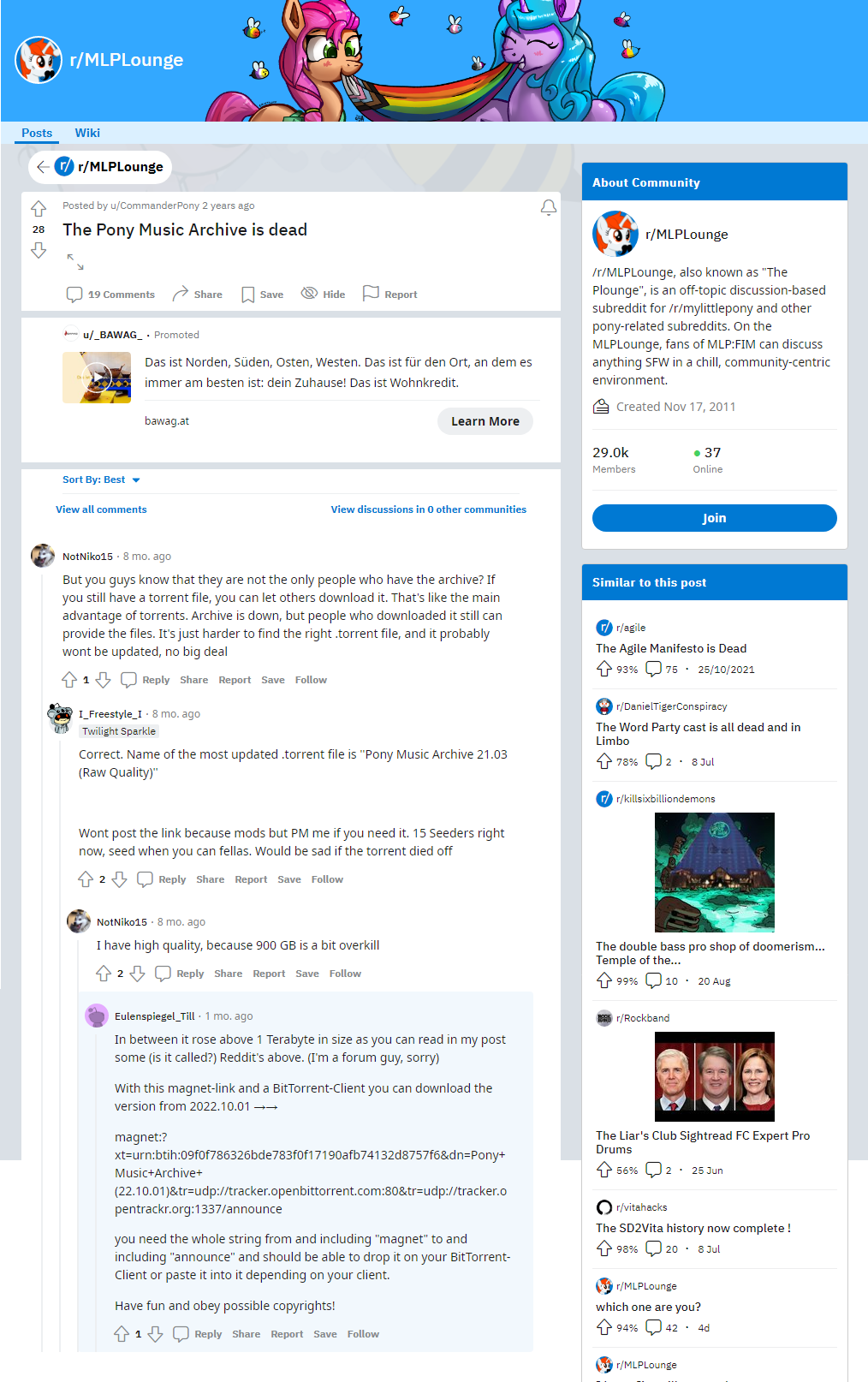Image resolution: width=868 pixels, height=1382 pixels.
Task: Click the notification bell on the post
Action: [x=549, y=207]
